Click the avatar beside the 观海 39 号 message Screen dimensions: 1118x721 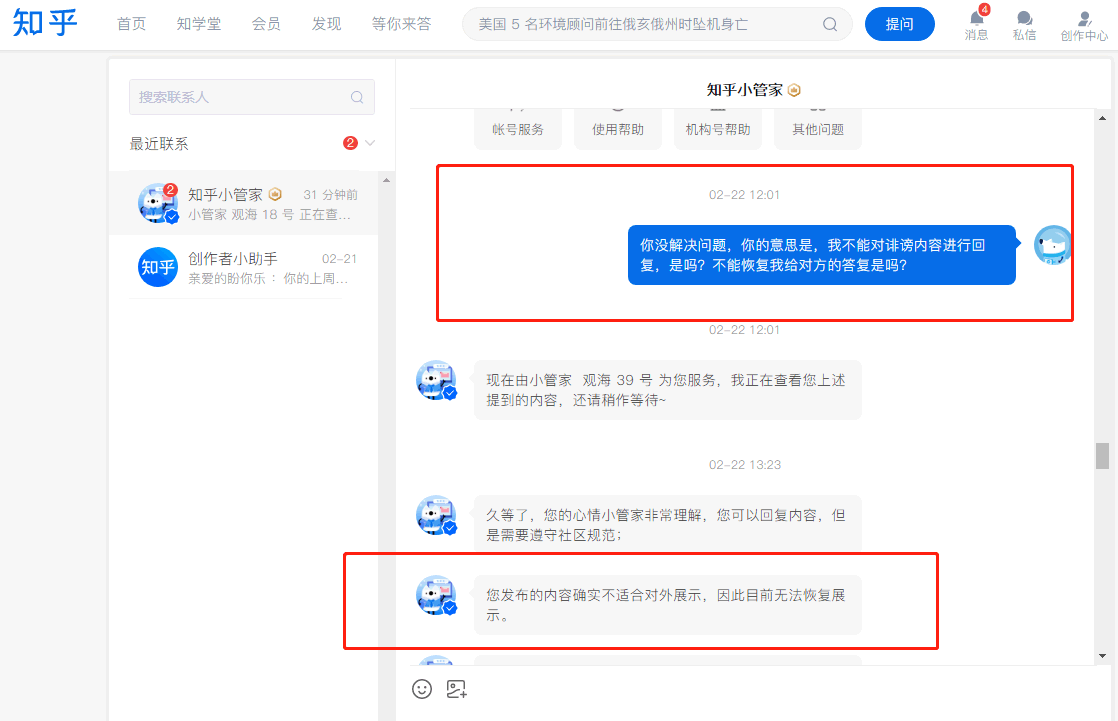(436, 380)
